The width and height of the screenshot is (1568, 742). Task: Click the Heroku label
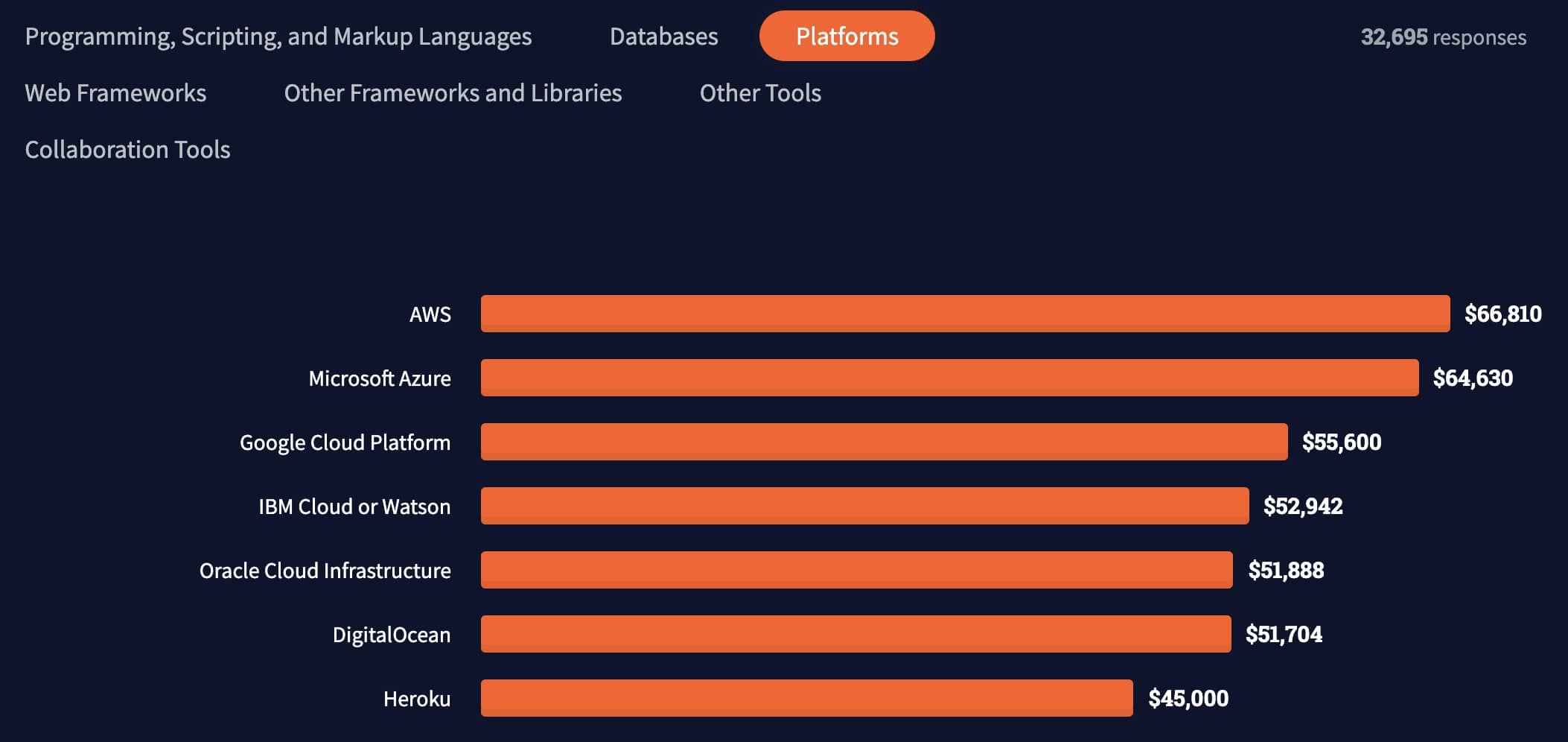tap(416, 699)
